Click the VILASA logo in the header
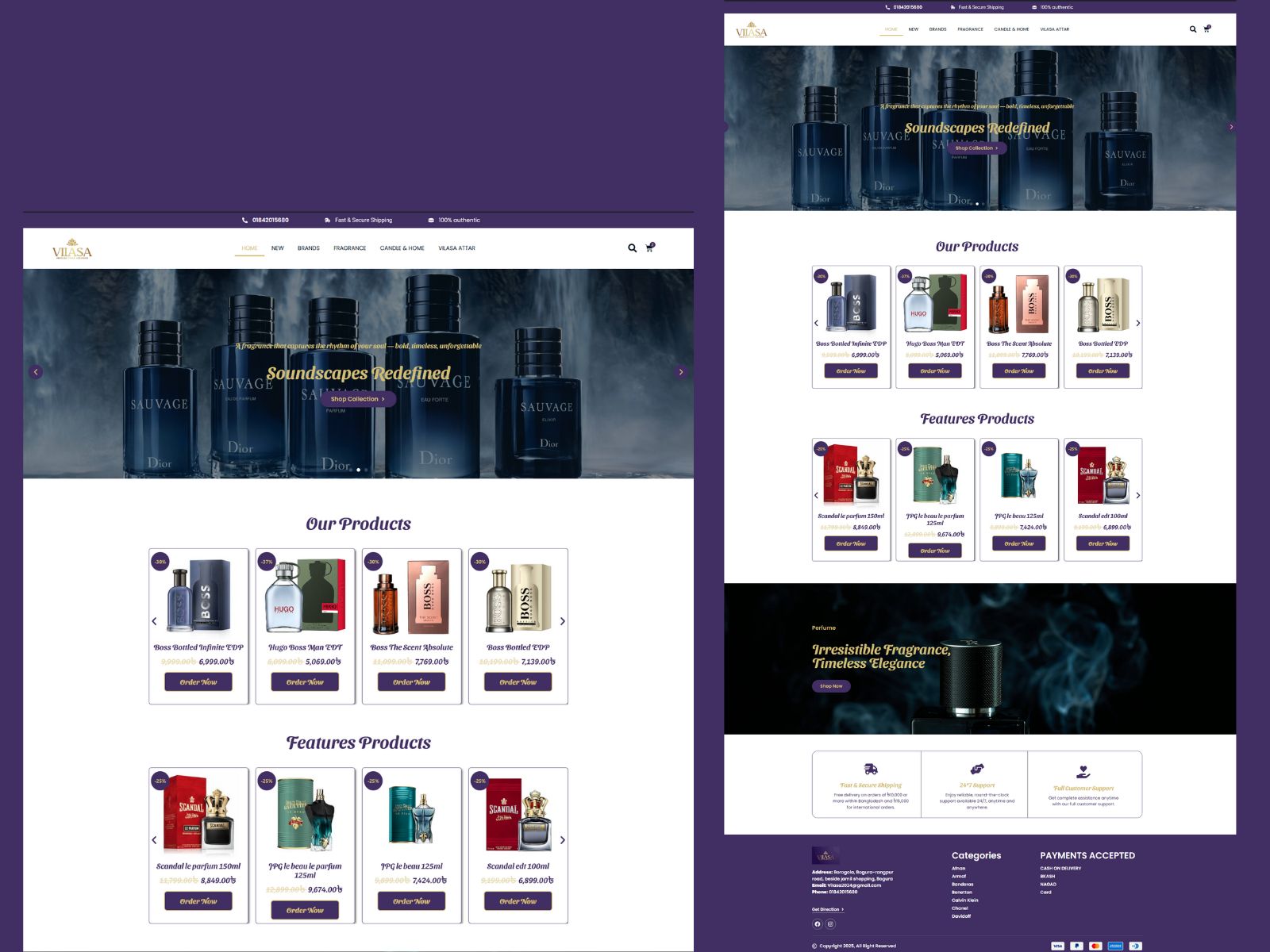 (71, 248)
